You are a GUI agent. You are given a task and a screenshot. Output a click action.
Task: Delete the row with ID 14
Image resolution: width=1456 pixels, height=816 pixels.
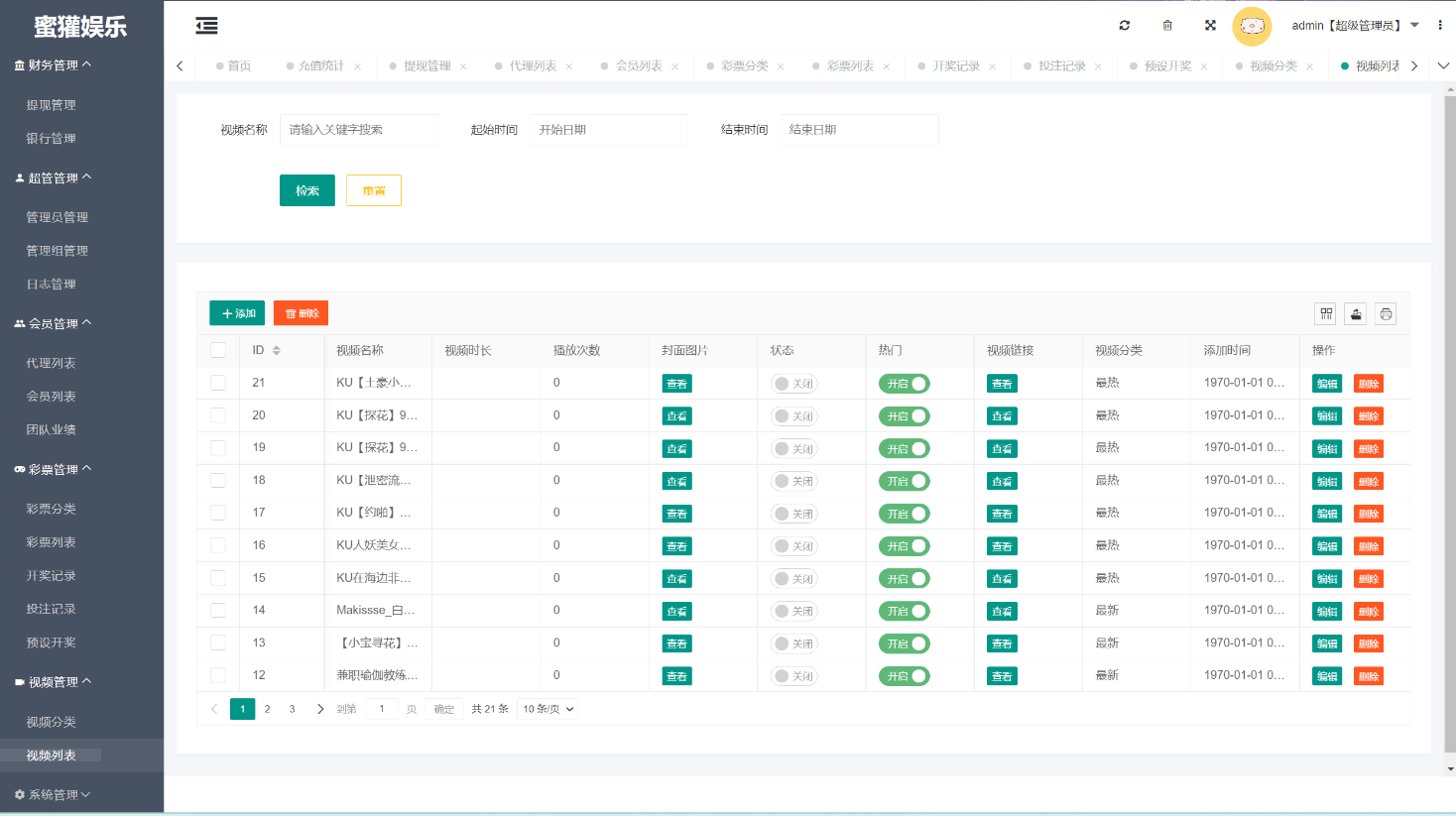pos(1369,612)
